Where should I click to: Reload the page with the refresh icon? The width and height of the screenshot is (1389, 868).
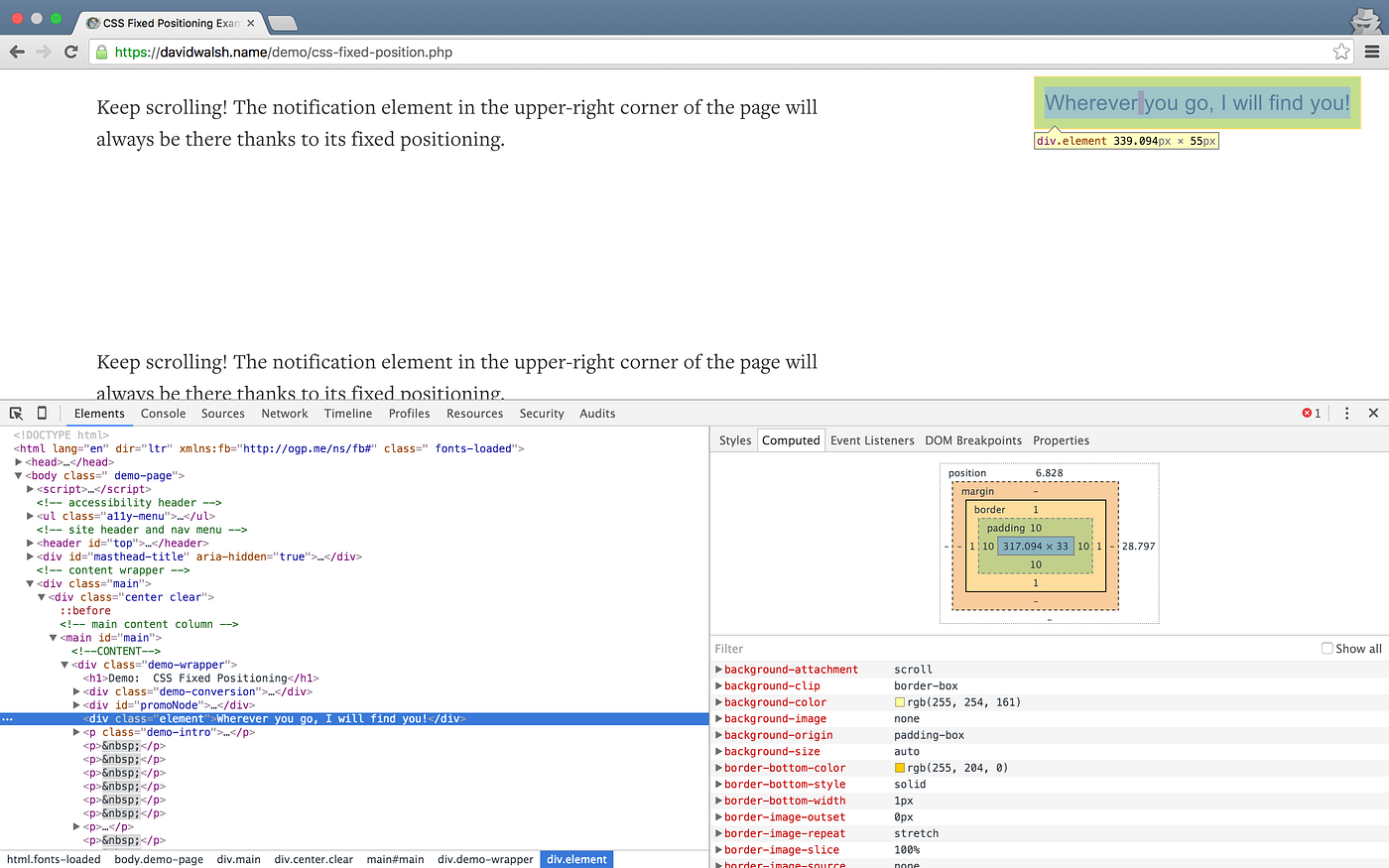pos(69,52)
